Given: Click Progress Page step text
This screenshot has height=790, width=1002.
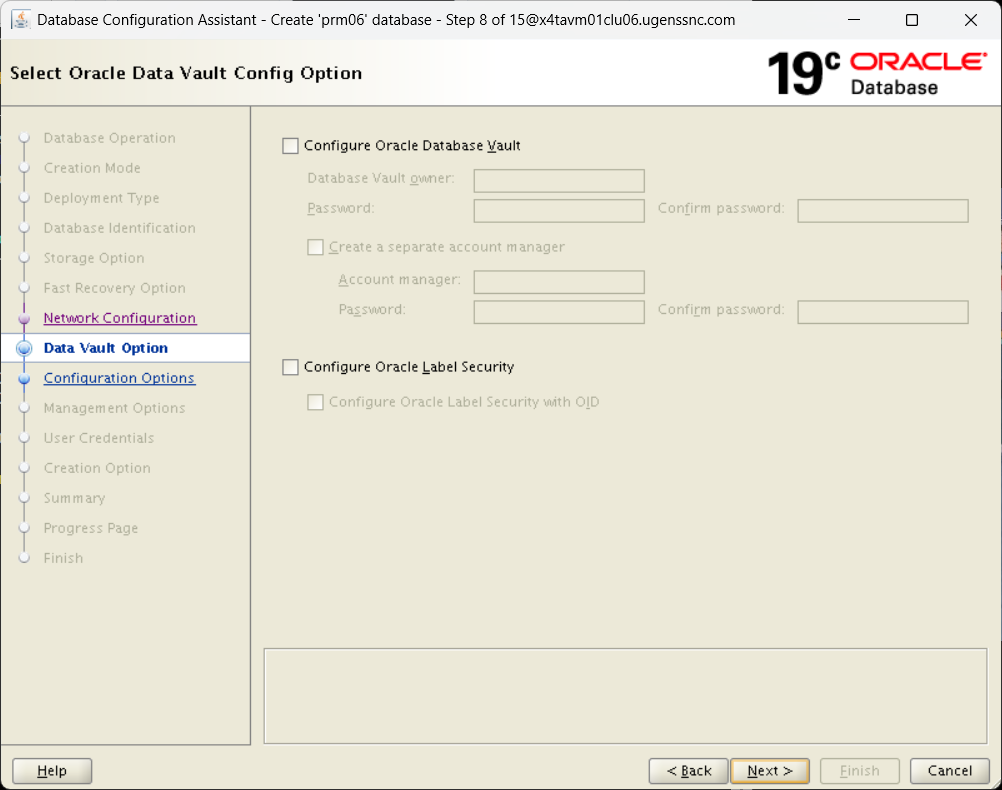Looking at the screenshot, I should click(x=91, y=529).
